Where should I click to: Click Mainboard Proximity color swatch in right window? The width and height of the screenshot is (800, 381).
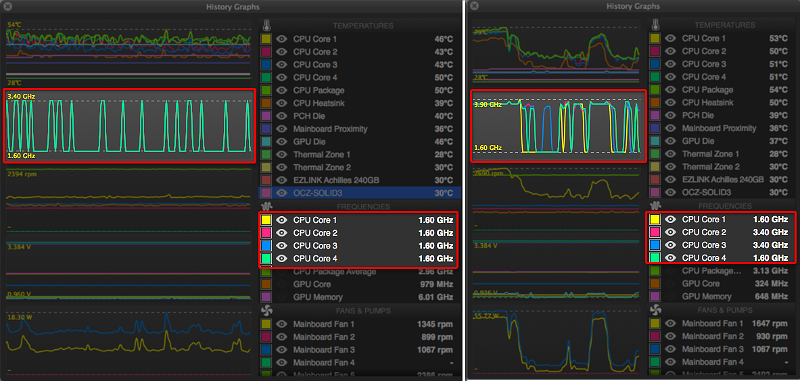655,128
